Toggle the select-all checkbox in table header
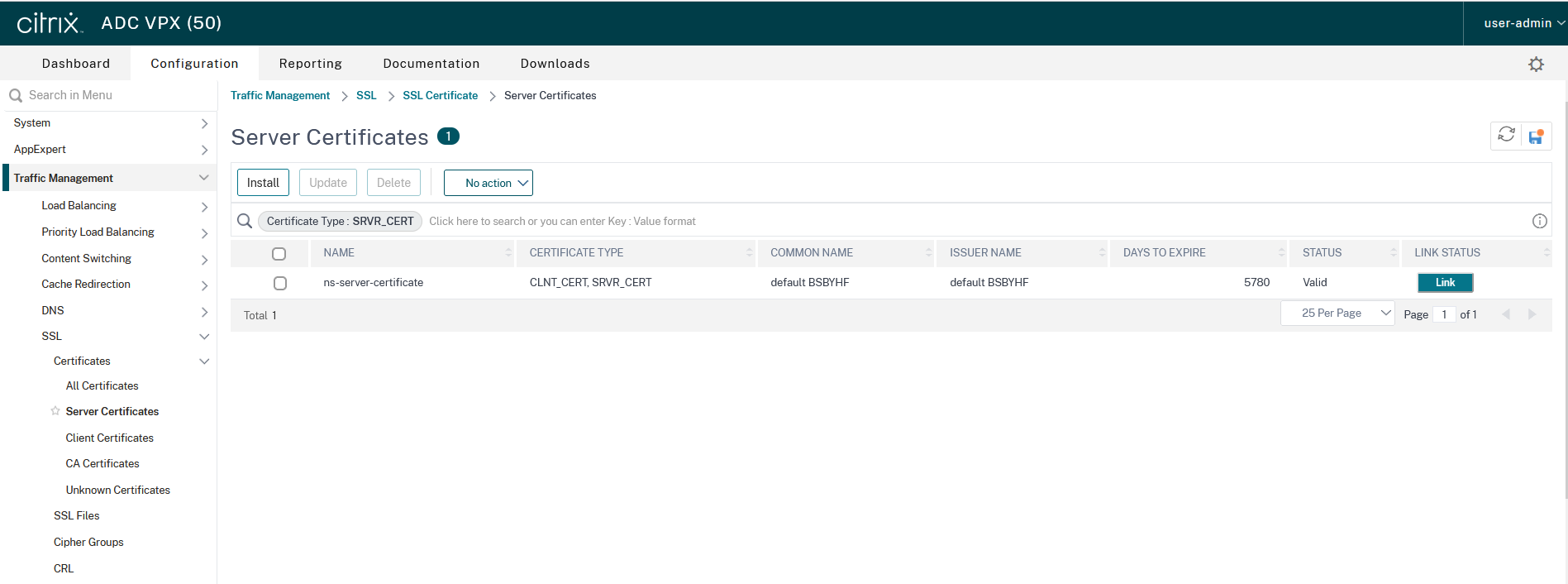This screenshot has width=1568, height=584. coord(279,254)
